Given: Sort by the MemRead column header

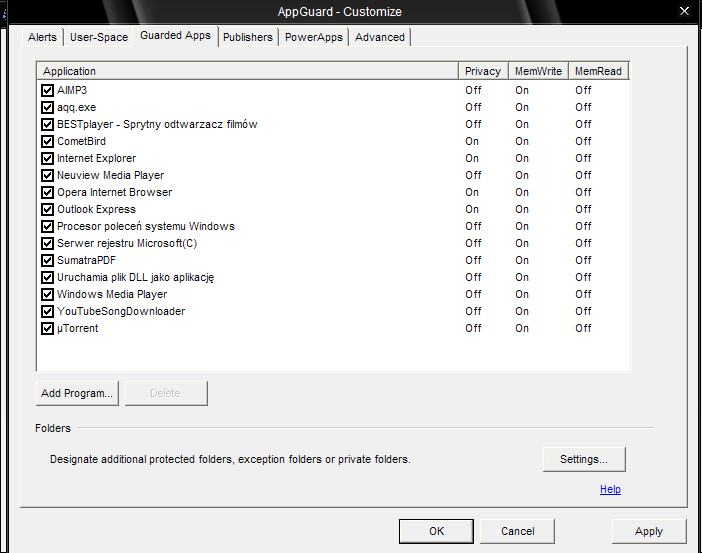Looking at the screenshot, I should point(598,71).
